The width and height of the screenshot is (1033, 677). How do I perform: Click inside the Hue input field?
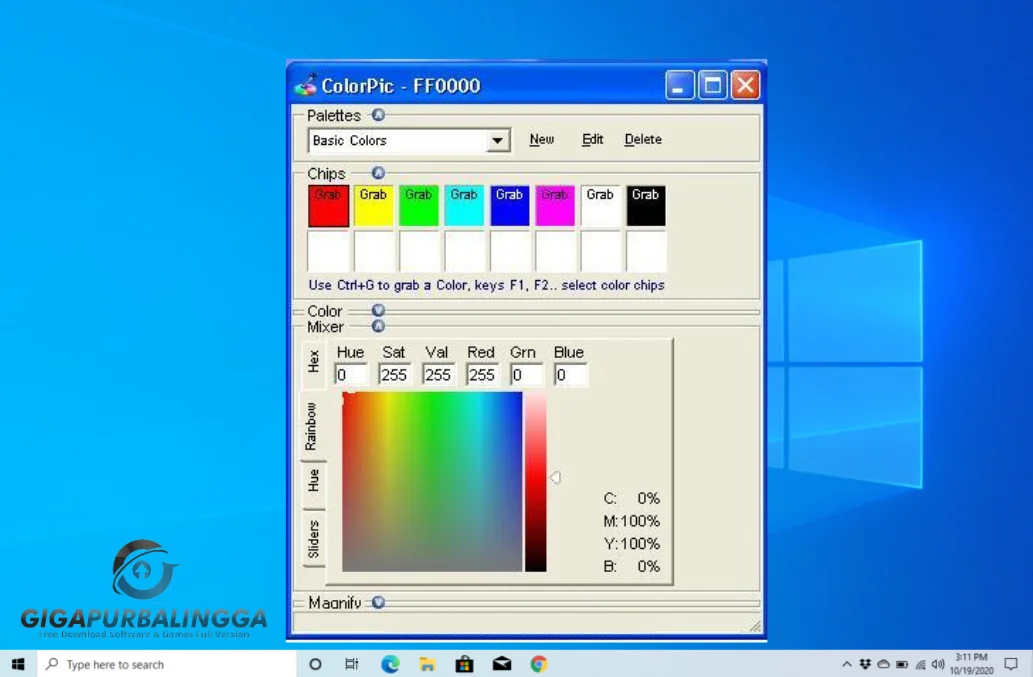(x=352, y=374)
